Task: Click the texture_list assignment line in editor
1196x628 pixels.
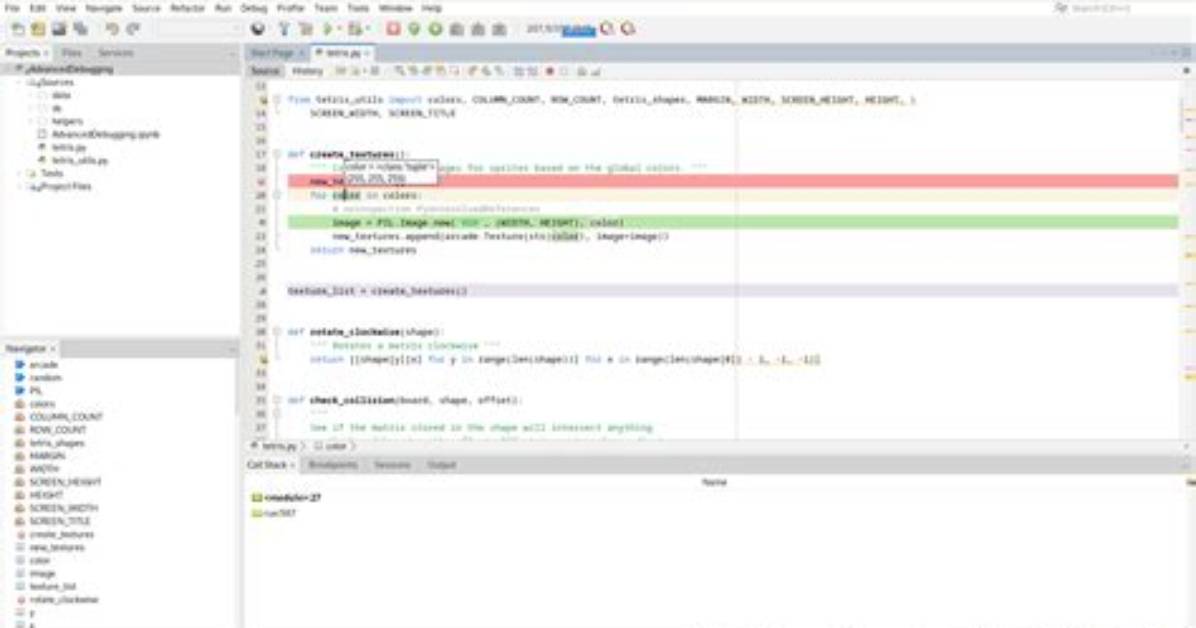Action: [x=732, y=291]
